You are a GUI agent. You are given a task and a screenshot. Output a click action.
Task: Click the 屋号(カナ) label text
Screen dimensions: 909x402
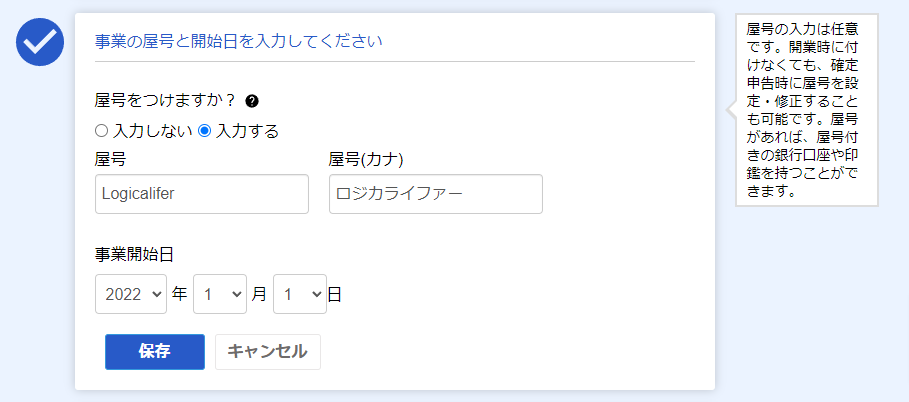point(373,160)
